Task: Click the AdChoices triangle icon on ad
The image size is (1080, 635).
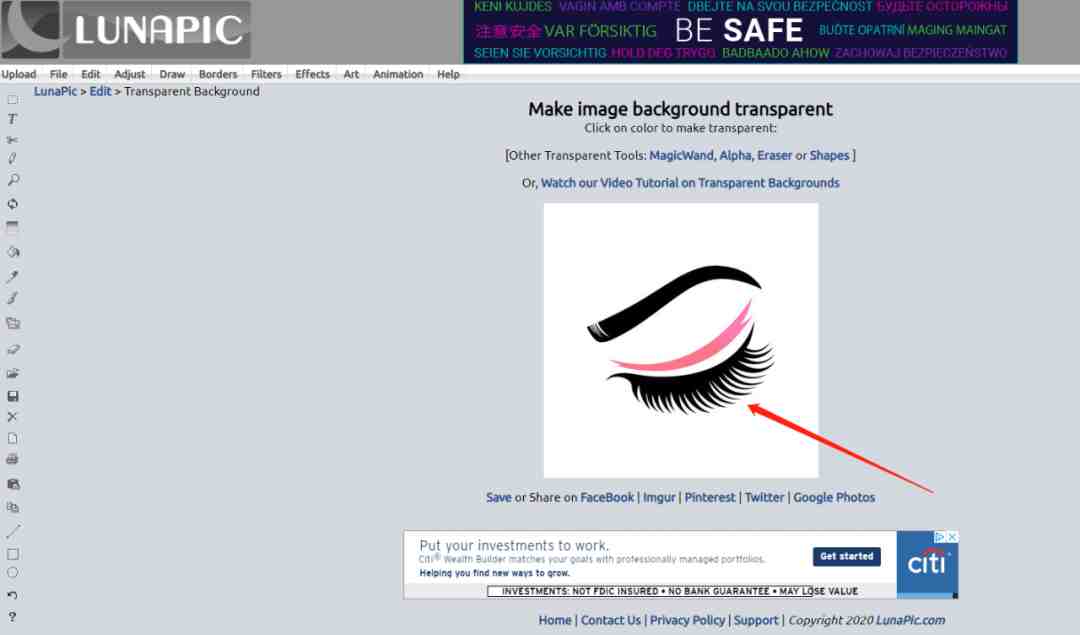Action: 940,537
